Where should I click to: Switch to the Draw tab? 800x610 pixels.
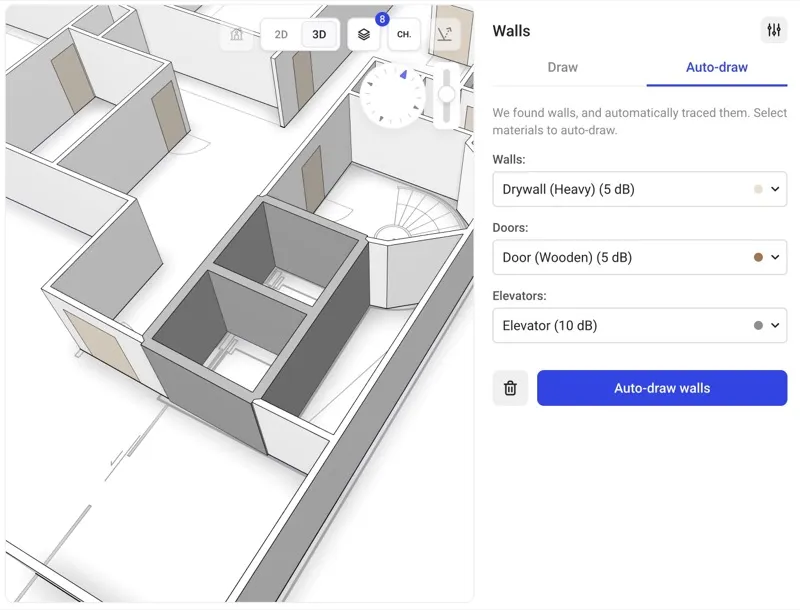tap(562, 67)
